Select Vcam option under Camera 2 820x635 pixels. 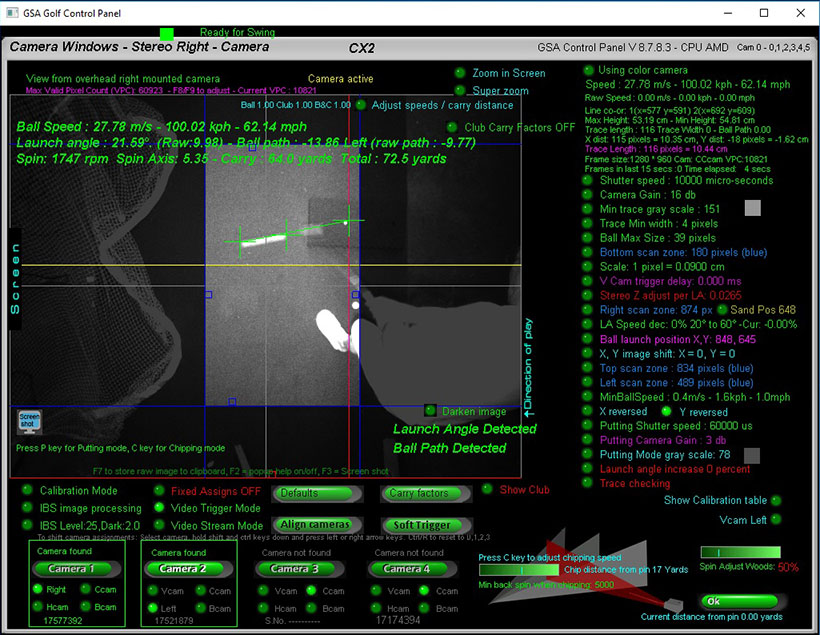(x=153, y=591)
